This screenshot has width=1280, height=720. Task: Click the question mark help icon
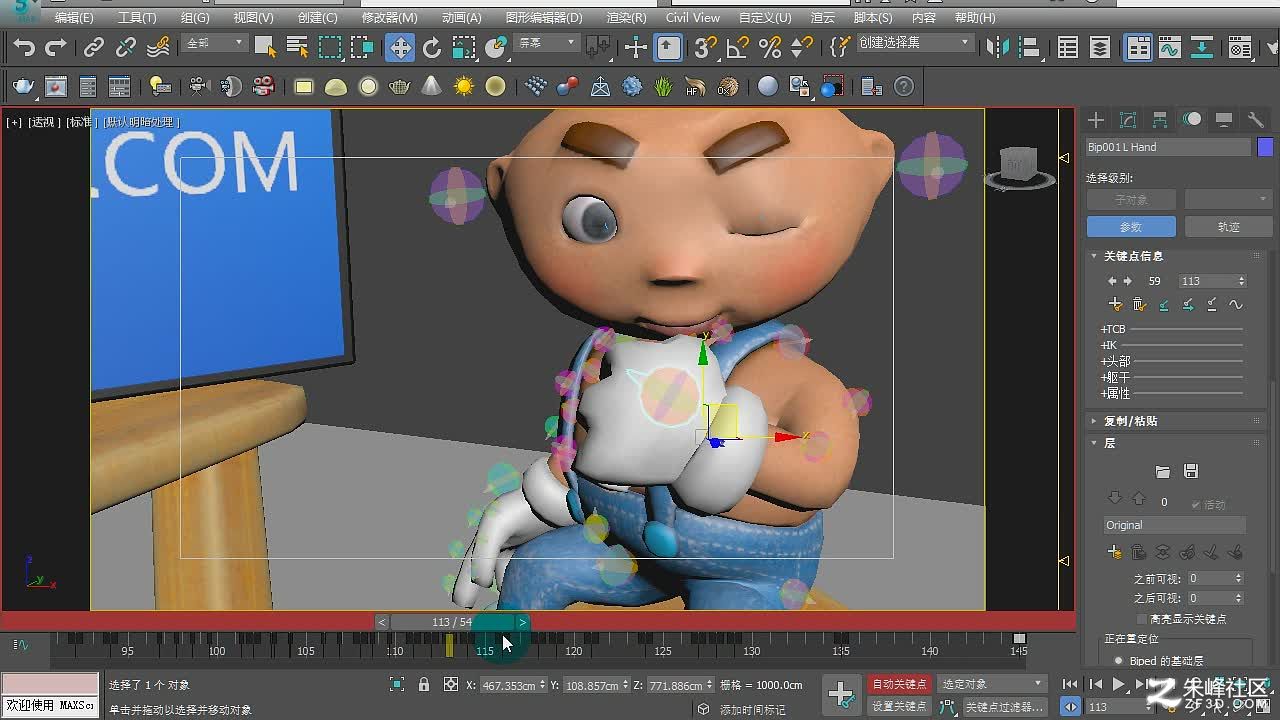[904, 87]
